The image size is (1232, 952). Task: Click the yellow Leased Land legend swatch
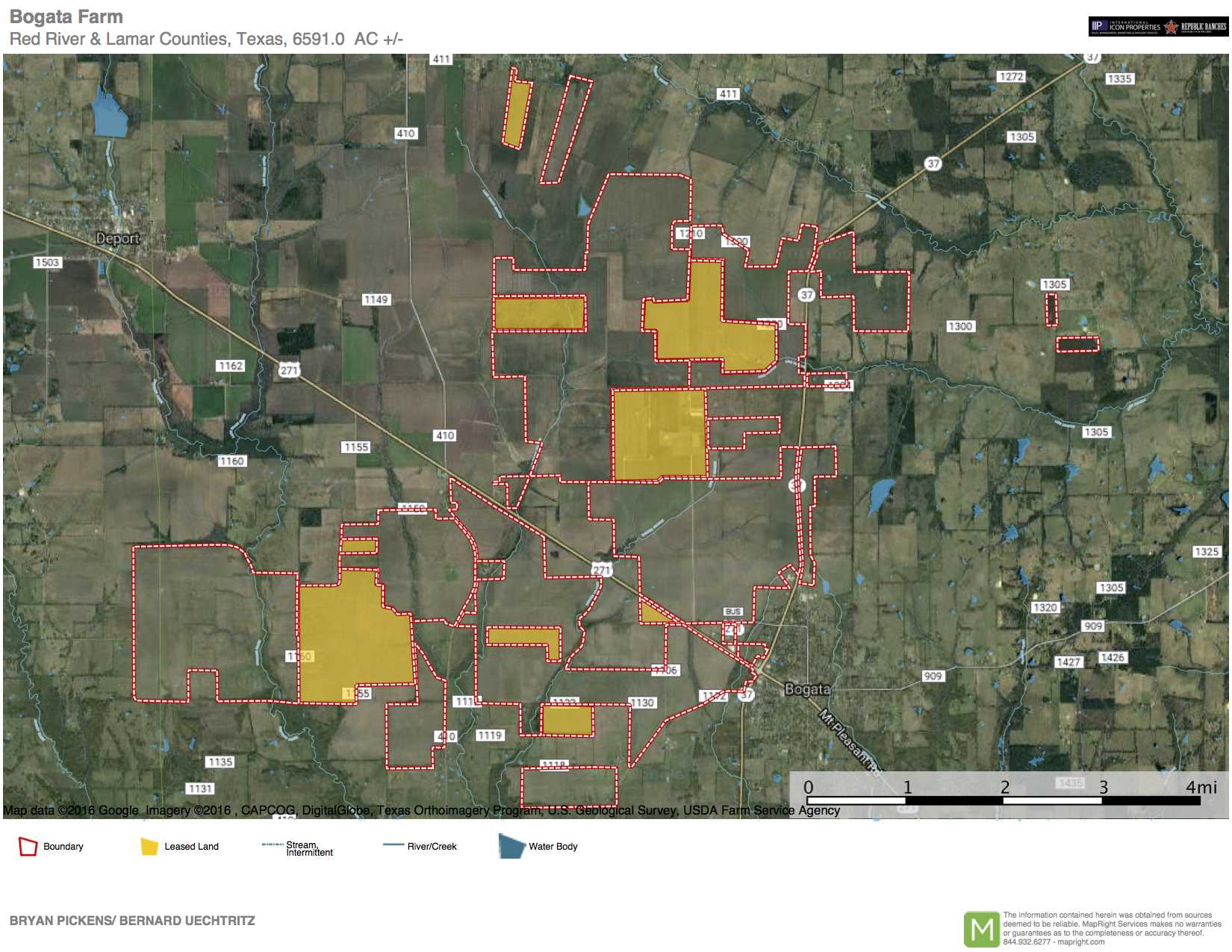coord(149,846)
